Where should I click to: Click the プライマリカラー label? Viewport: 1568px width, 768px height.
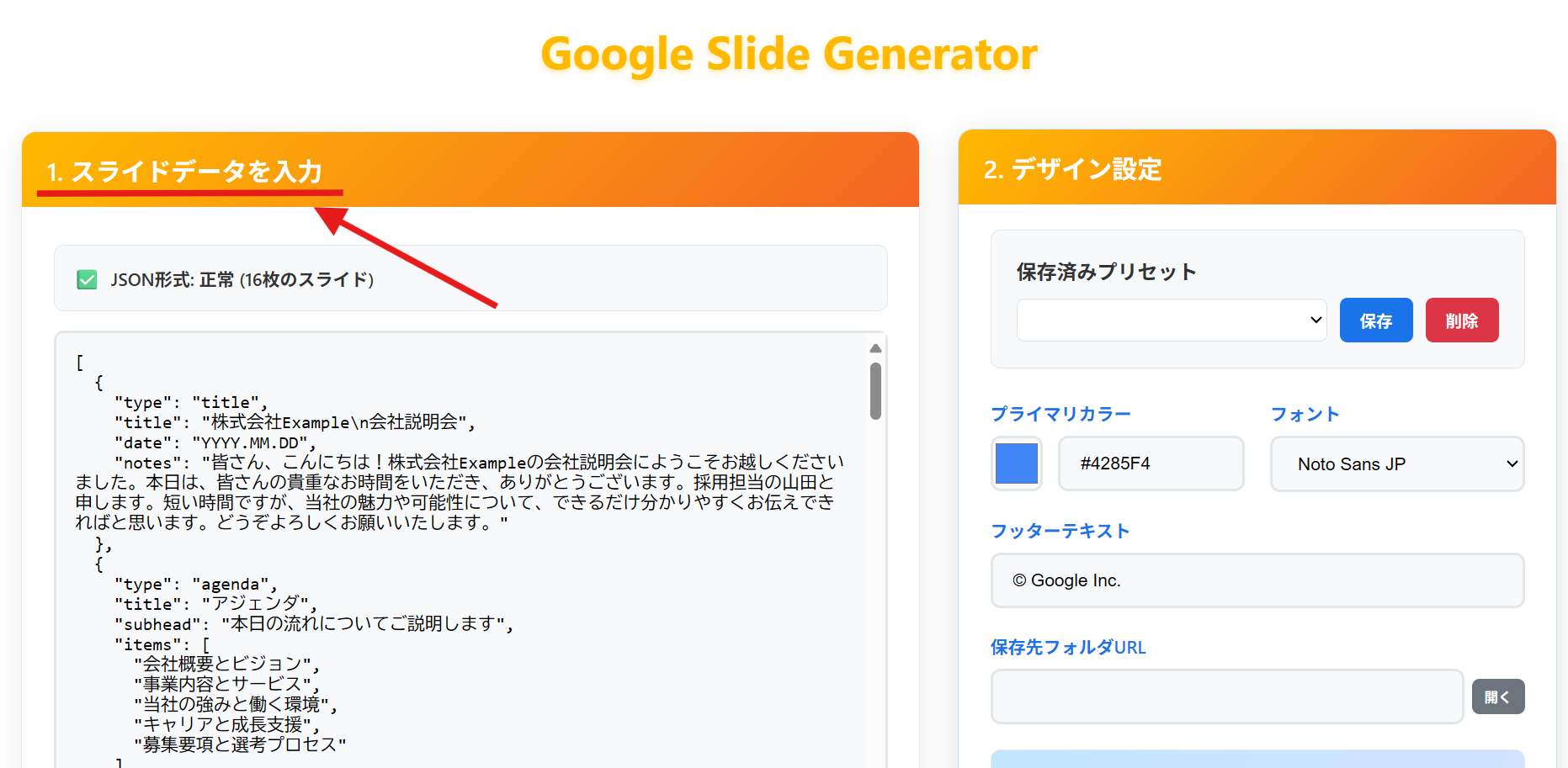click(1060, 414)
